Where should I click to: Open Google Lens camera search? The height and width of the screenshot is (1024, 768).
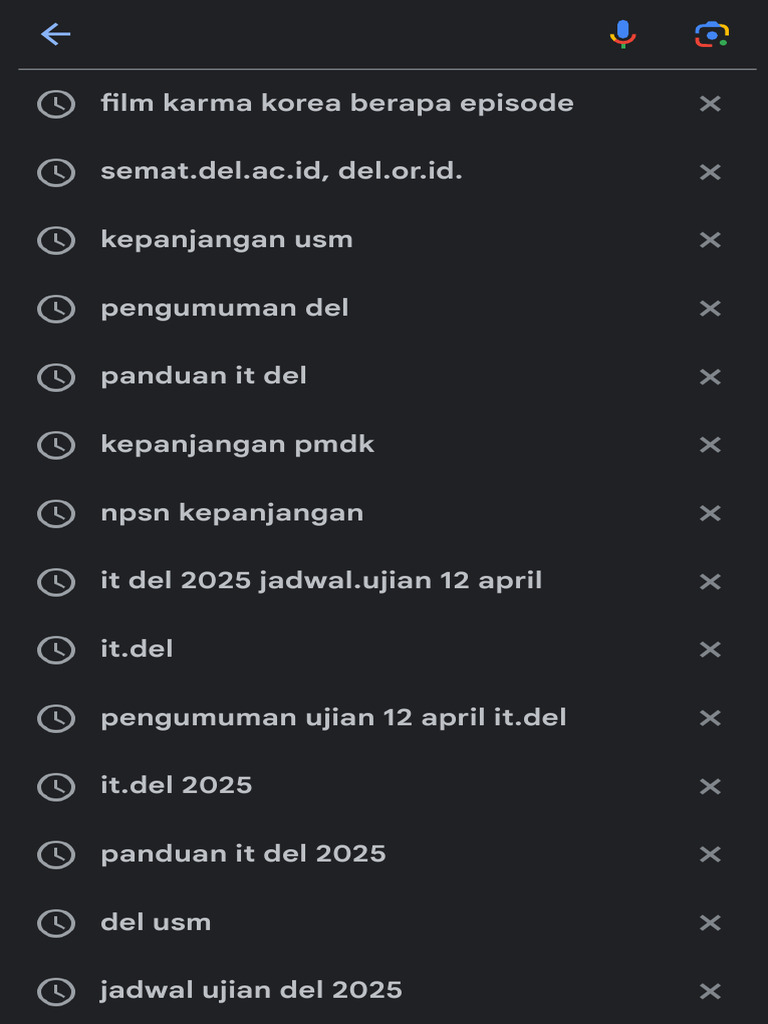click(711, 34)
